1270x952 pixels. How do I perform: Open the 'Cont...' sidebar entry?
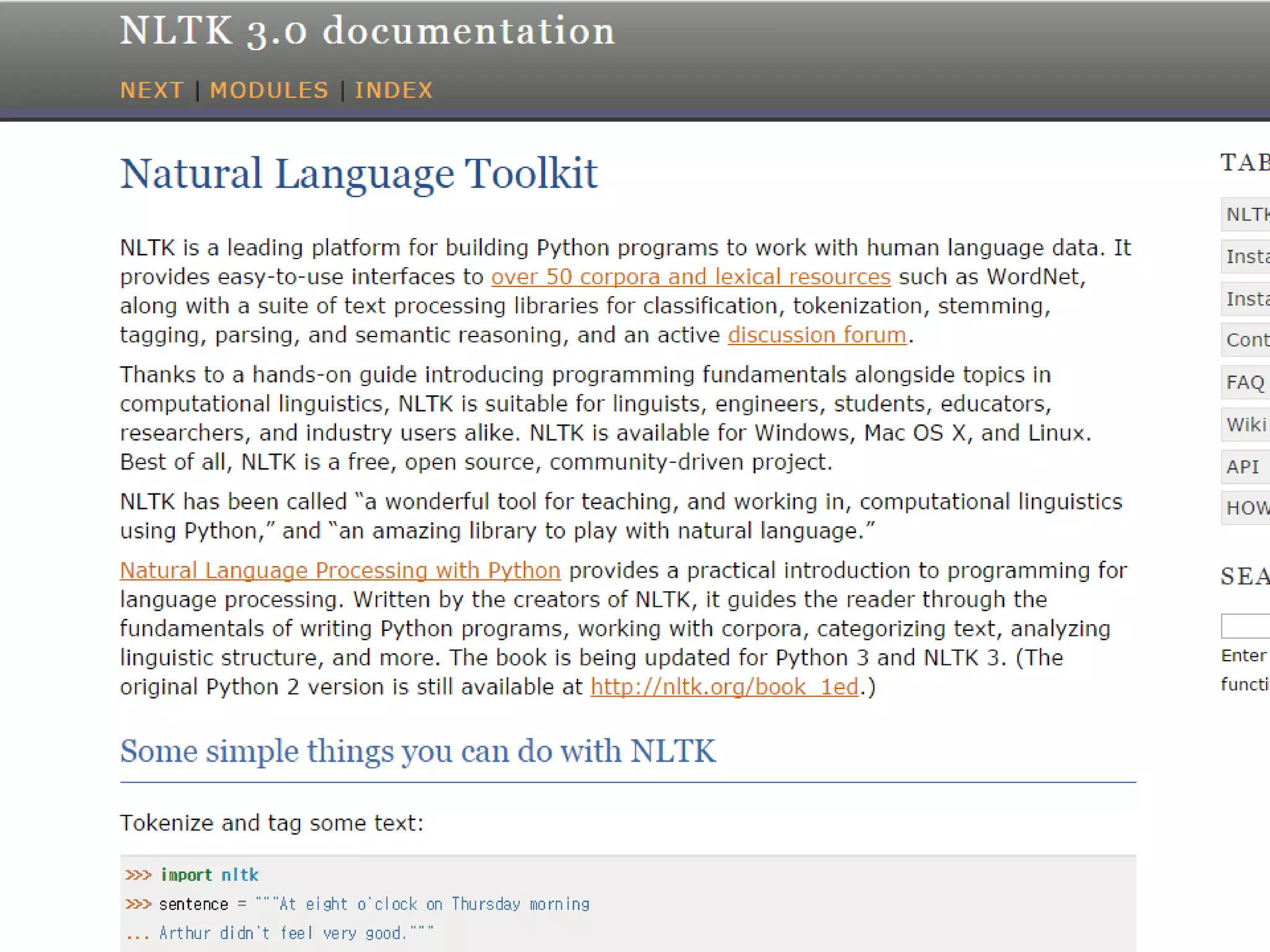click(1245, 340)
